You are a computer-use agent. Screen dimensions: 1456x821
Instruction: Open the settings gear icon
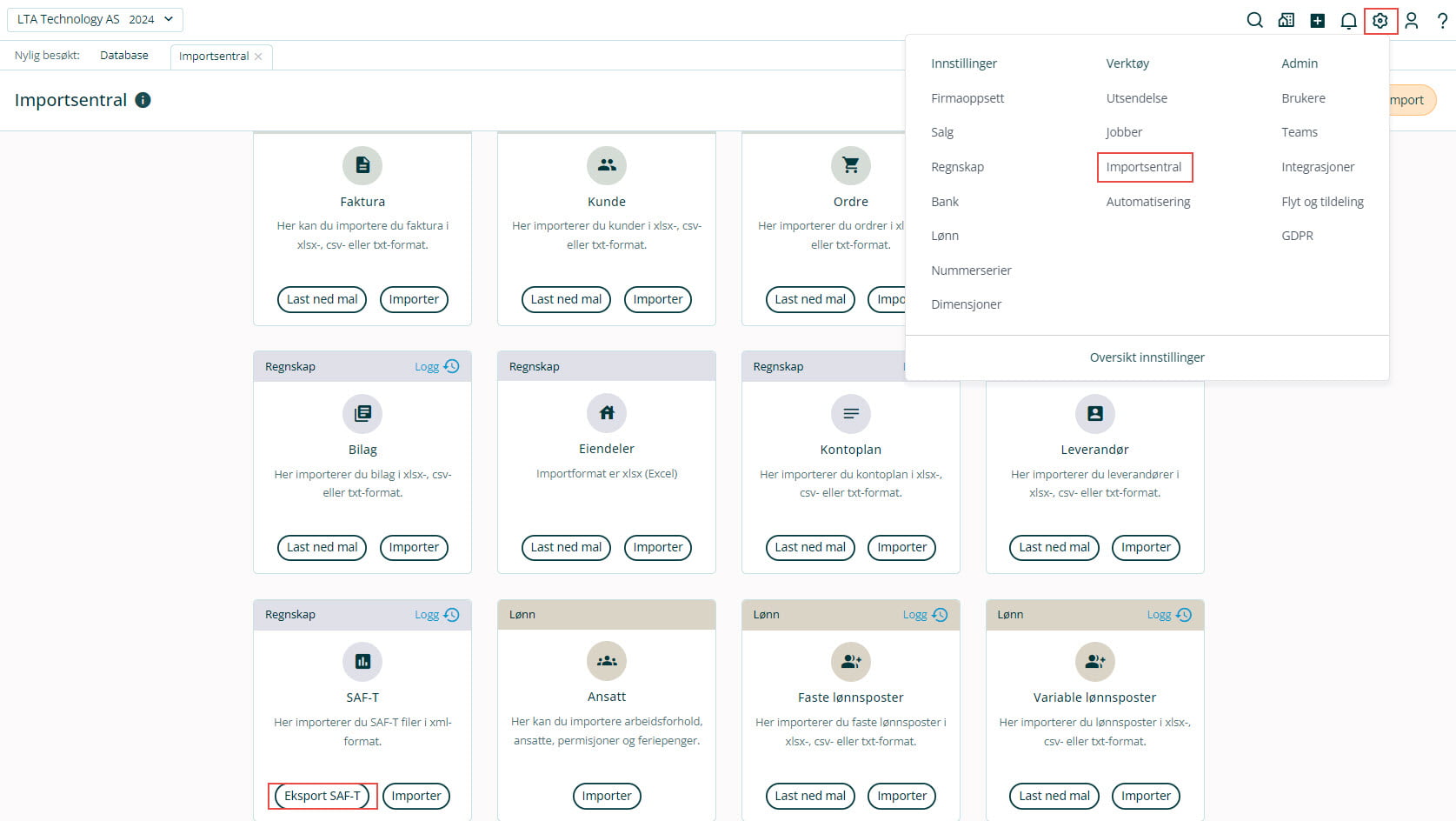[x=1380, y=20]
